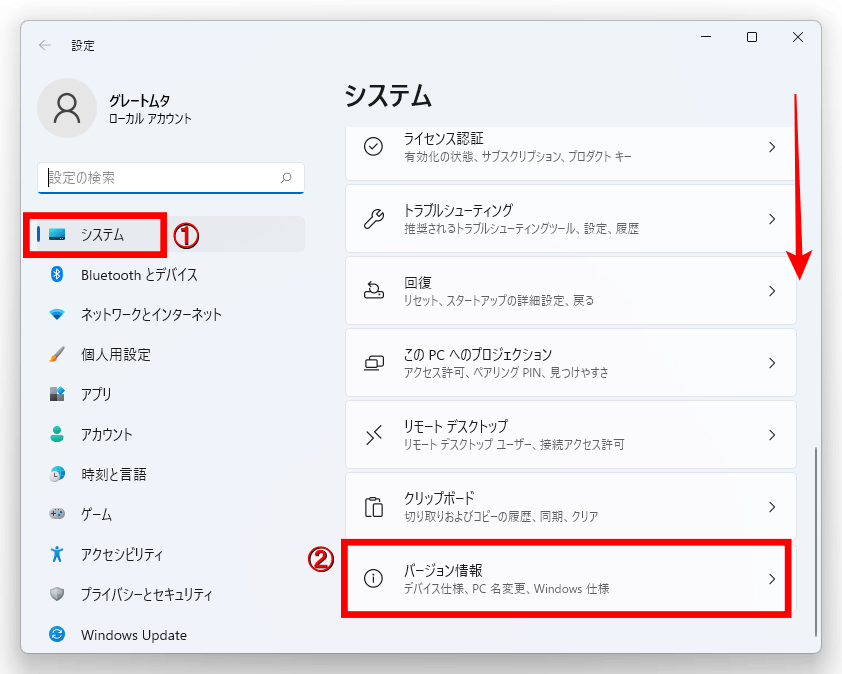The height and width of the screenshot is (674, 842).
Task: Click text デバイス仕様、PC 名変更、Windows 仕様
Action: [506, 589]
